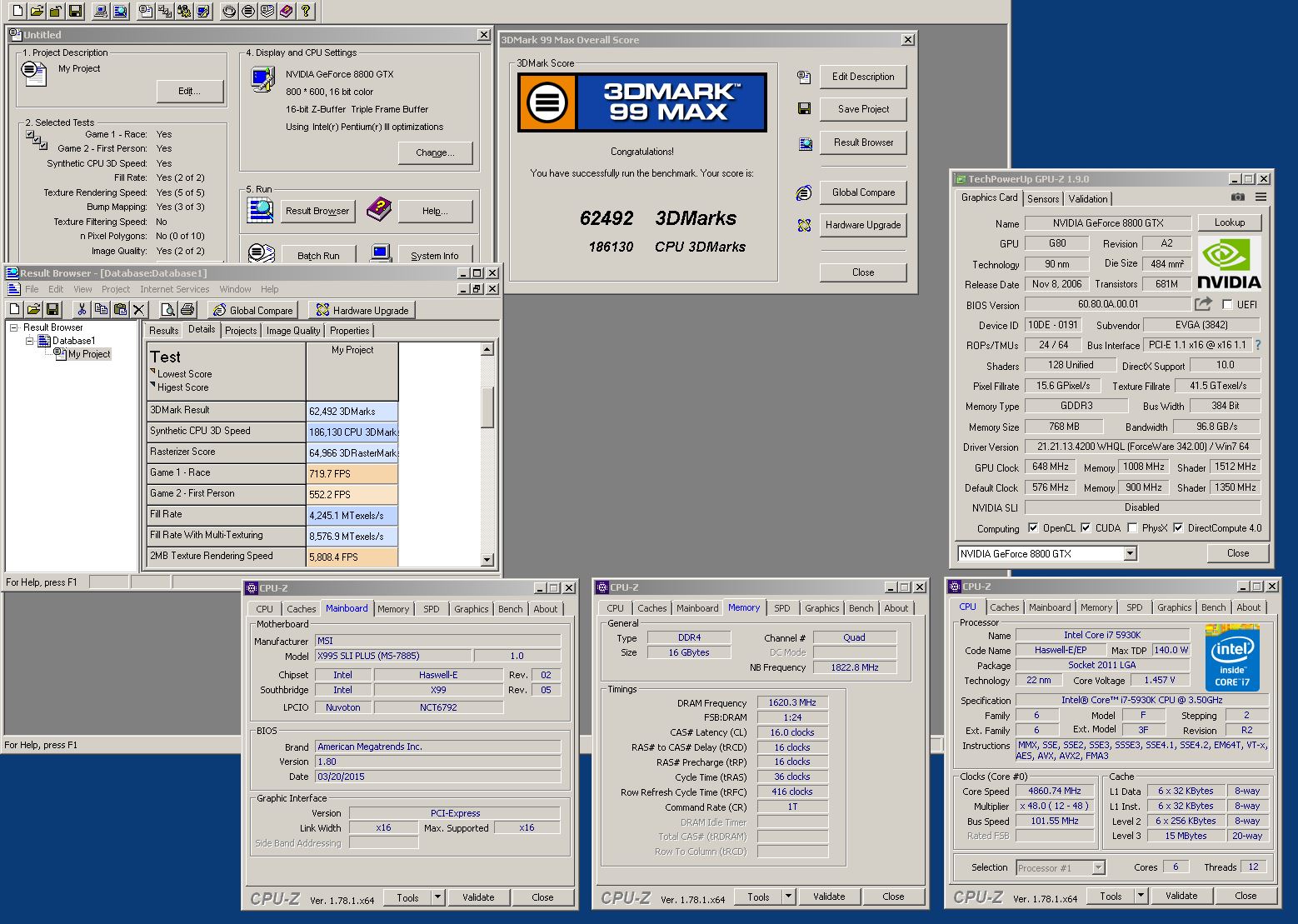
Task: Click the Help... button in the 3DMark Run section
Action: [x=435, y=211]
